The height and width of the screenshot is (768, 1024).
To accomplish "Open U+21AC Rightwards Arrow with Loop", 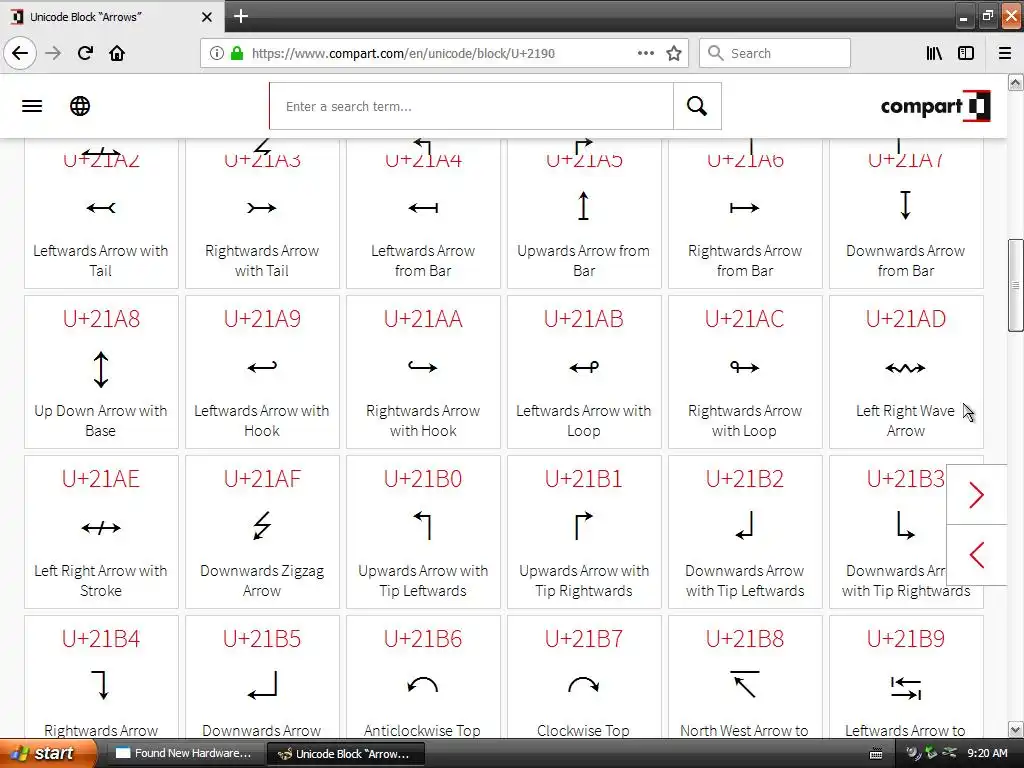I will (x=745, y=372).
